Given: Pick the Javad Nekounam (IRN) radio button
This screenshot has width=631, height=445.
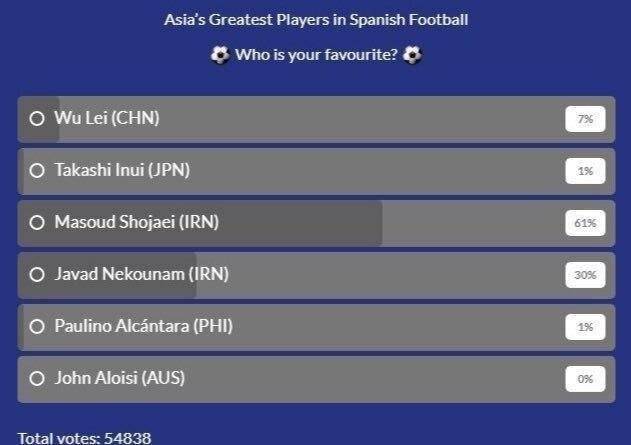Looking at the screenshot, I should [x=37, y=275].
